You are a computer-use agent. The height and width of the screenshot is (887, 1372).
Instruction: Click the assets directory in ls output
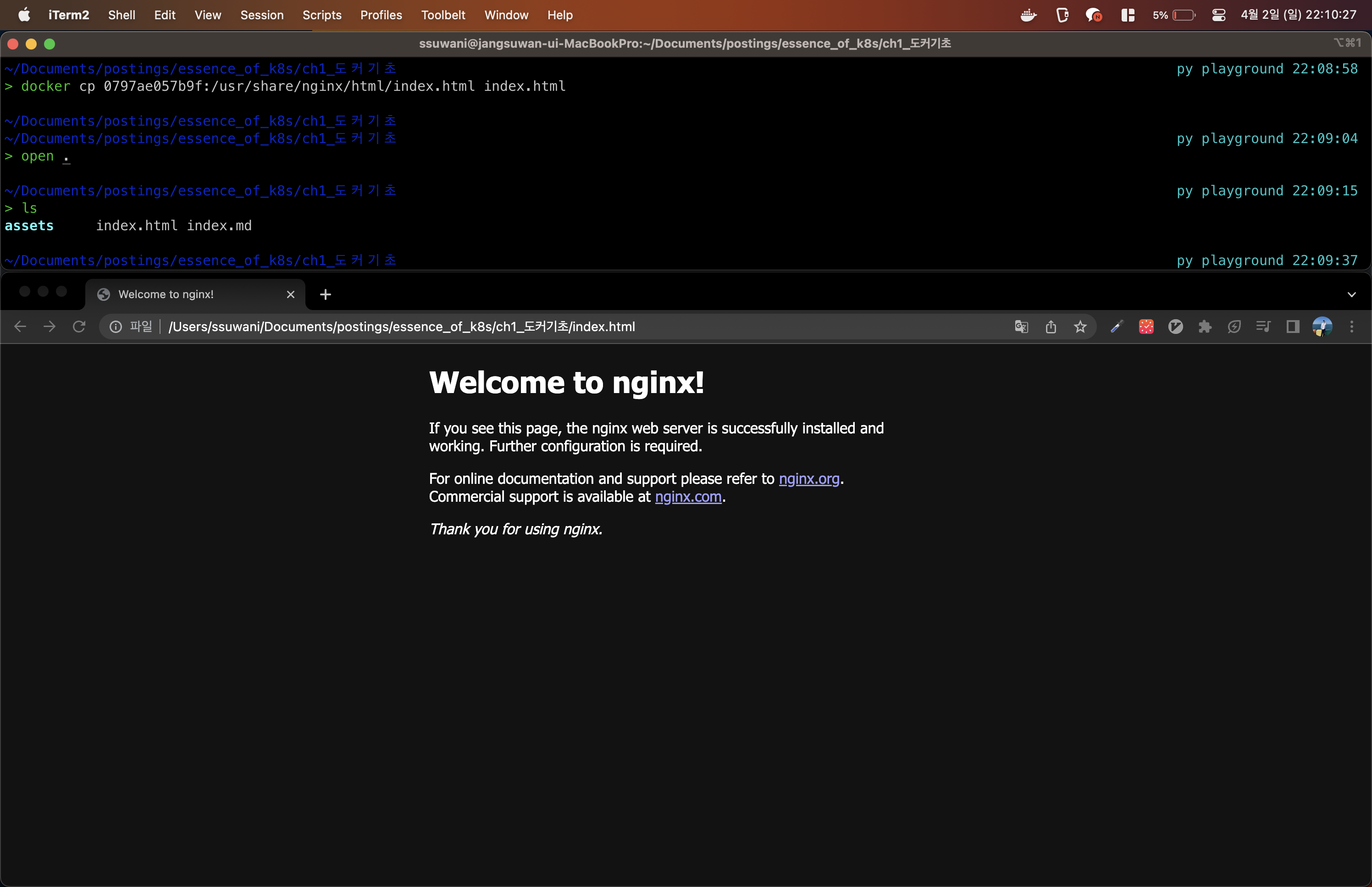pyautogui.click(x=29, y=226)
